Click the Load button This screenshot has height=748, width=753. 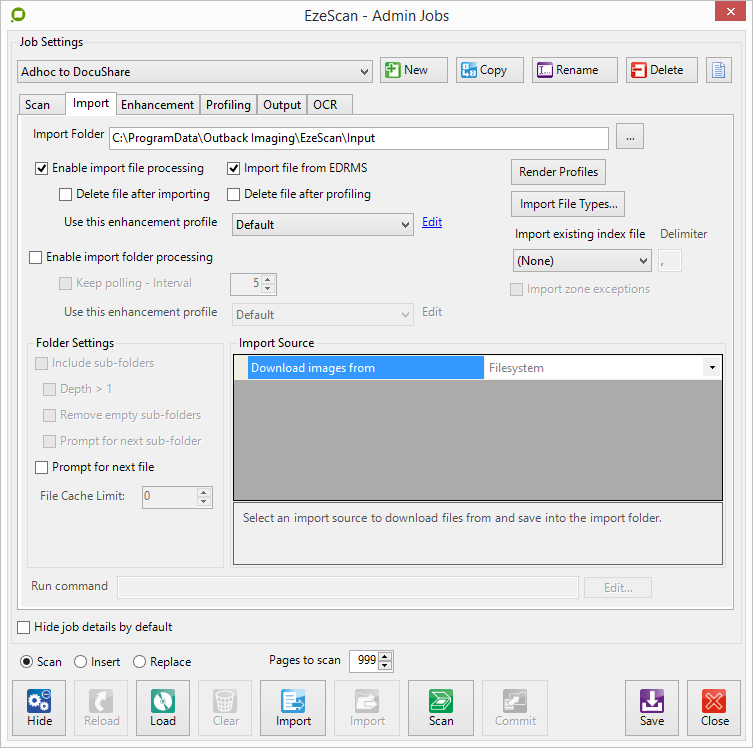pyautogui.click(x=162, y=708)
